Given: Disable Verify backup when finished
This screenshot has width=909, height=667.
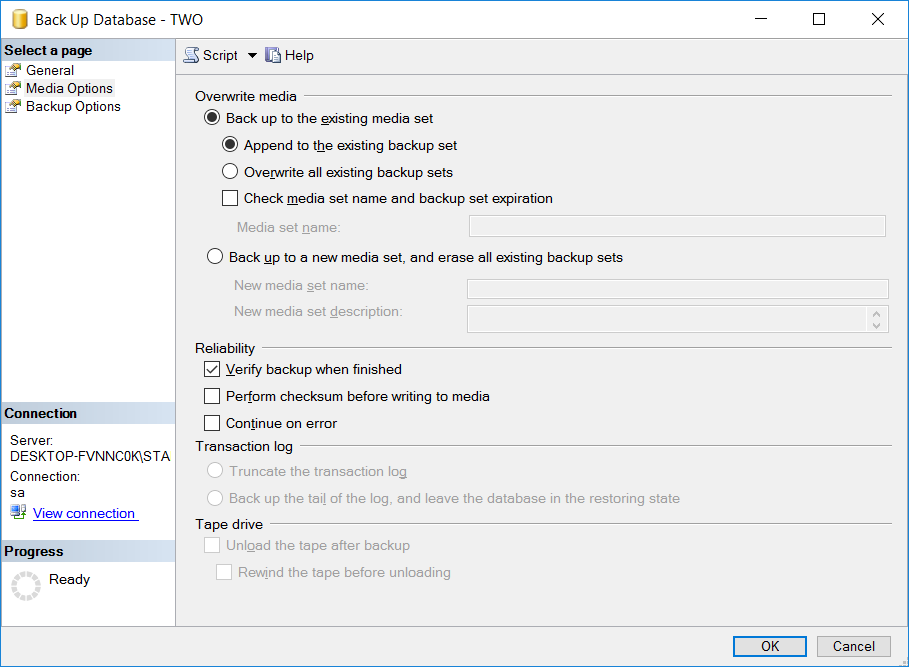Looking at the screenshot, I should pos(212,369).
